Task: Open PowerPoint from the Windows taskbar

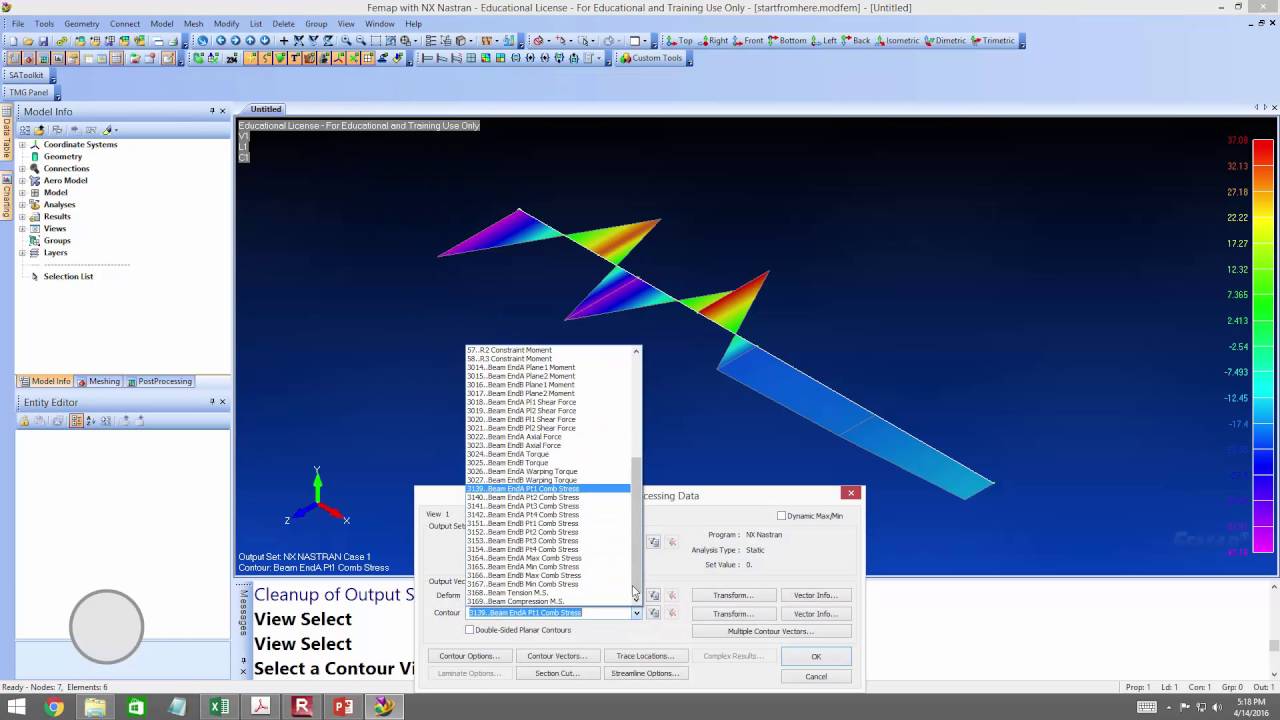Action: click(x=343, y=707)
